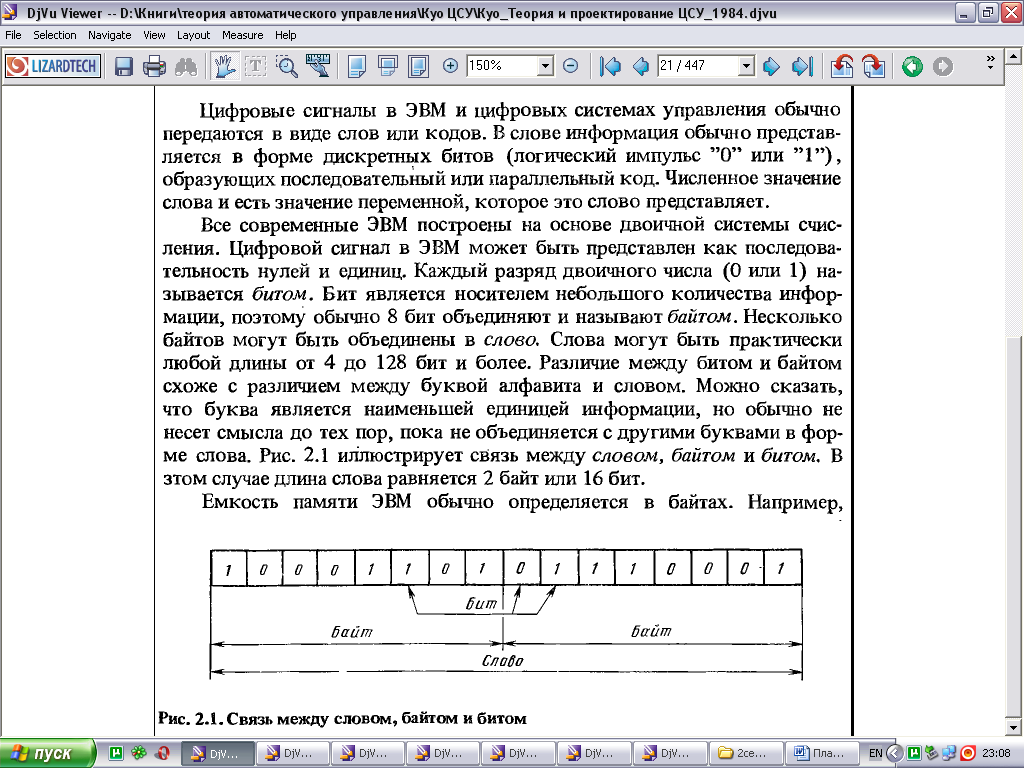
Task: Click inside the page number field
Action: (x=698, y=65)
